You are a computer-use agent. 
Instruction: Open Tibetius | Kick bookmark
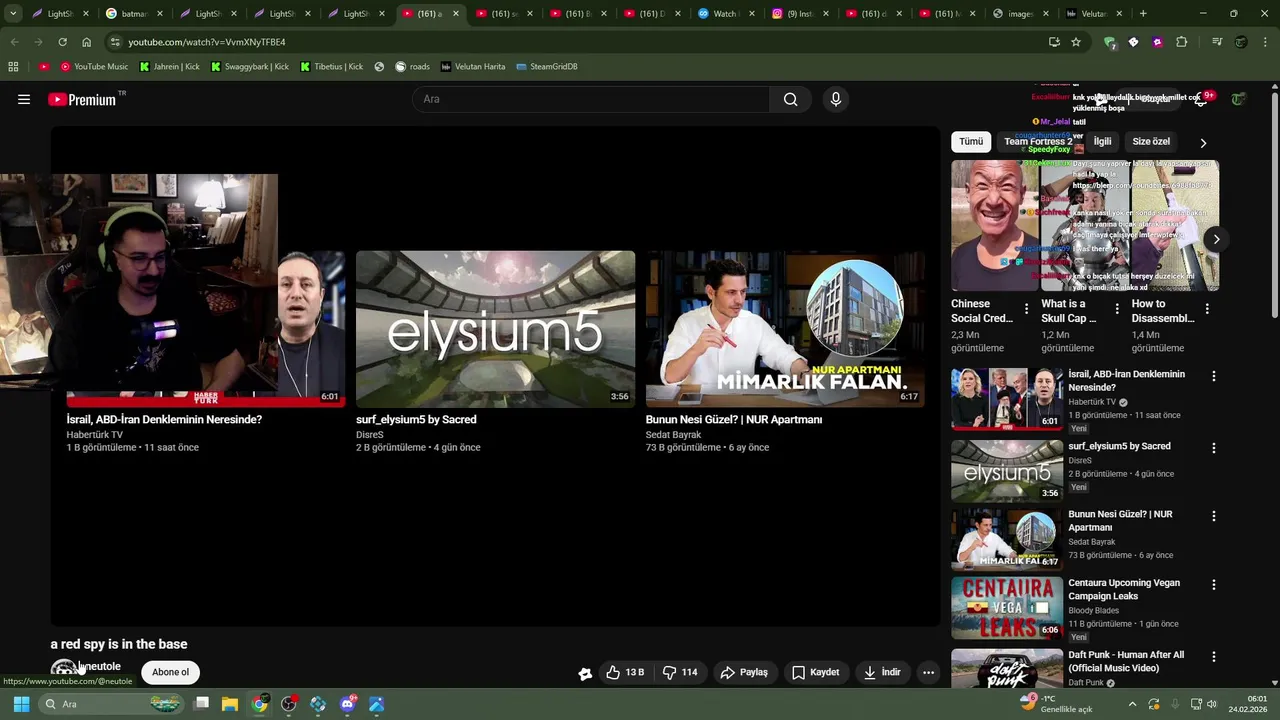332,66
